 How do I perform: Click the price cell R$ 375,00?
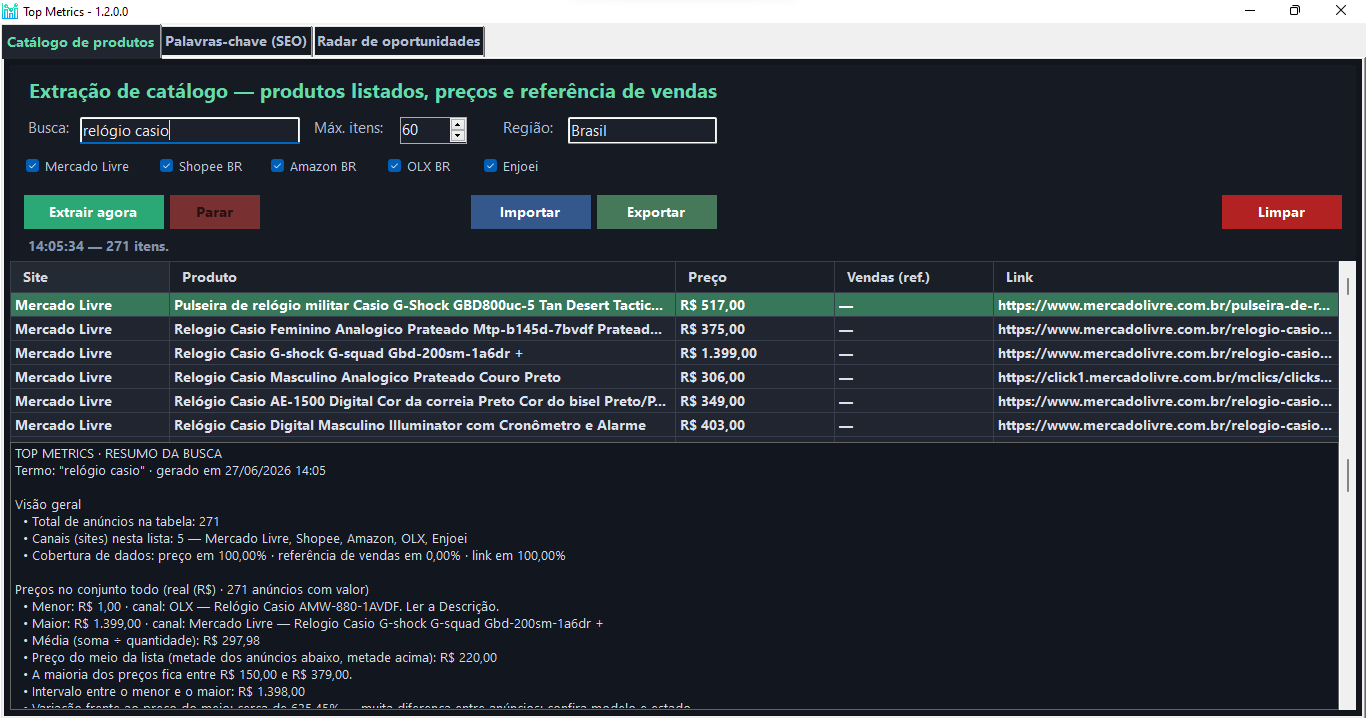(x=755, y=329)
